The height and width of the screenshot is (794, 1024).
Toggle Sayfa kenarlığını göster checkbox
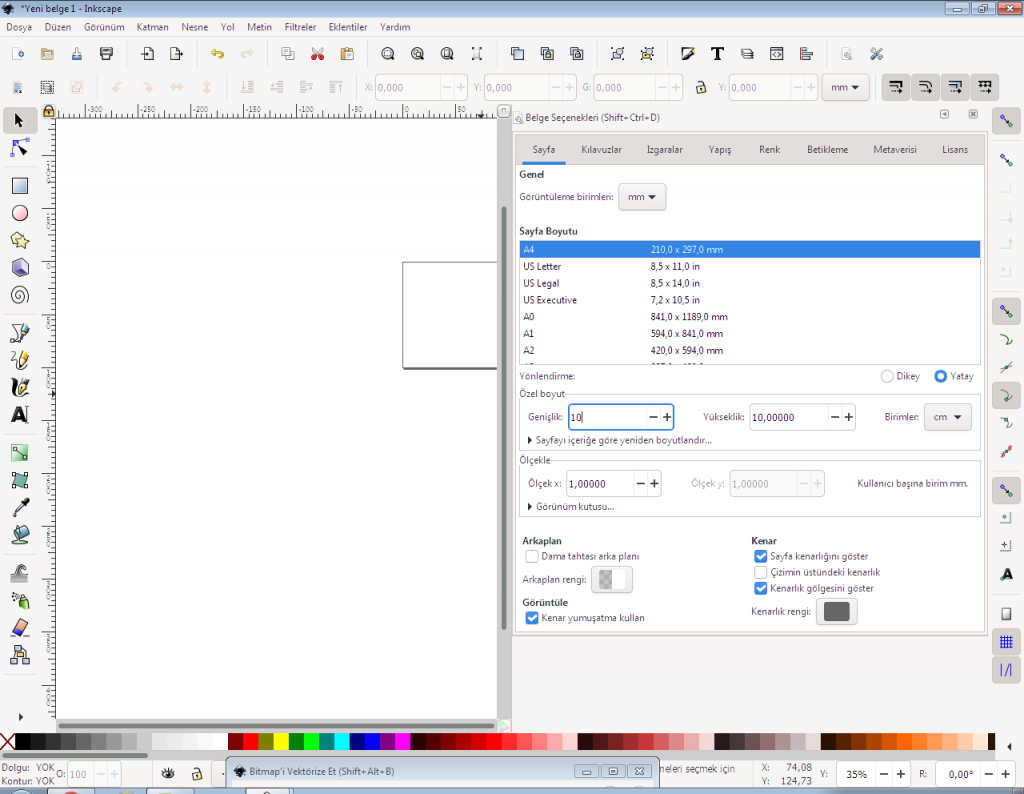(x=761, y=556)
